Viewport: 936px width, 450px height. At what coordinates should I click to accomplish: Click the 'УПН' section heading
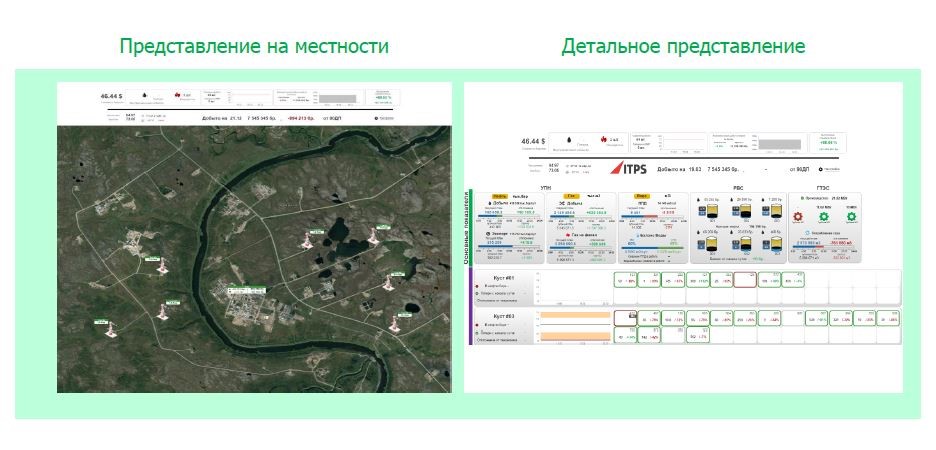tap(546, 187)
